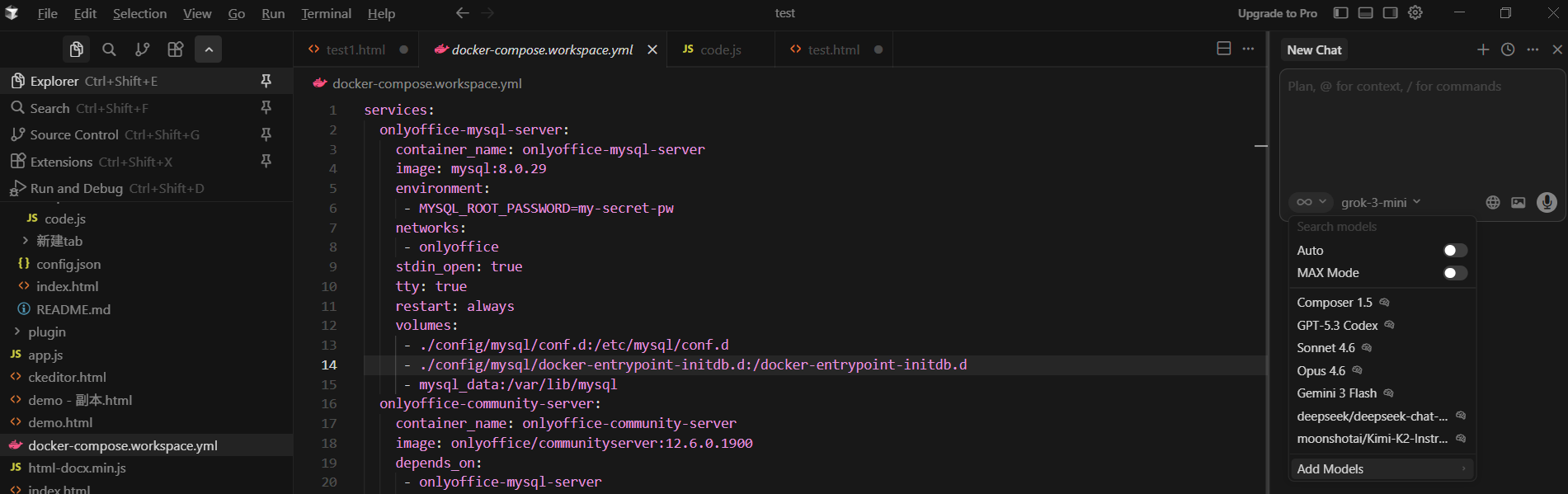1568x494 pixels.
Task: Click Upgrade to Pro link
Action: coord(1277,13)
